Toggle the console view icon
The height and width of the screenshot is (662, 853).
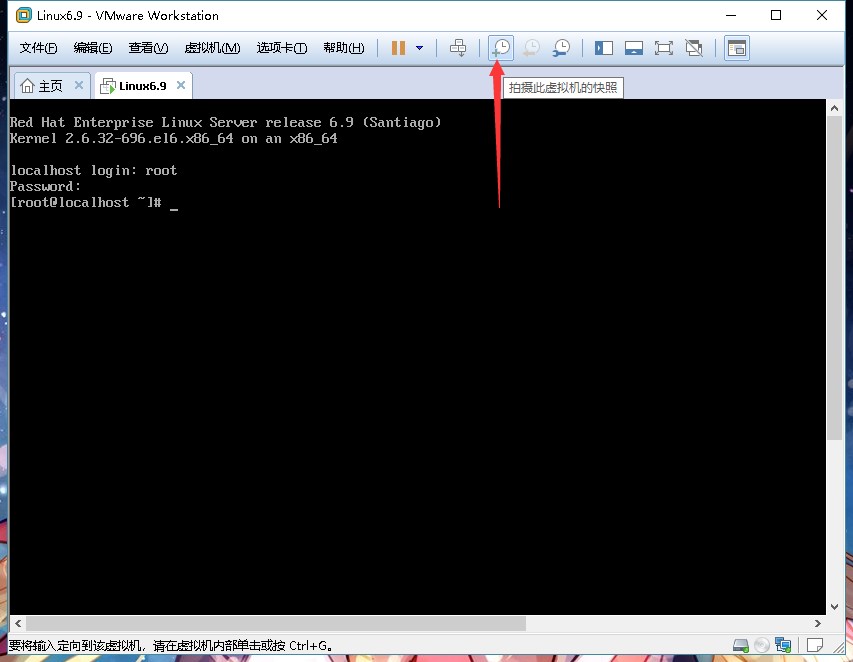(x=737, y=48)
